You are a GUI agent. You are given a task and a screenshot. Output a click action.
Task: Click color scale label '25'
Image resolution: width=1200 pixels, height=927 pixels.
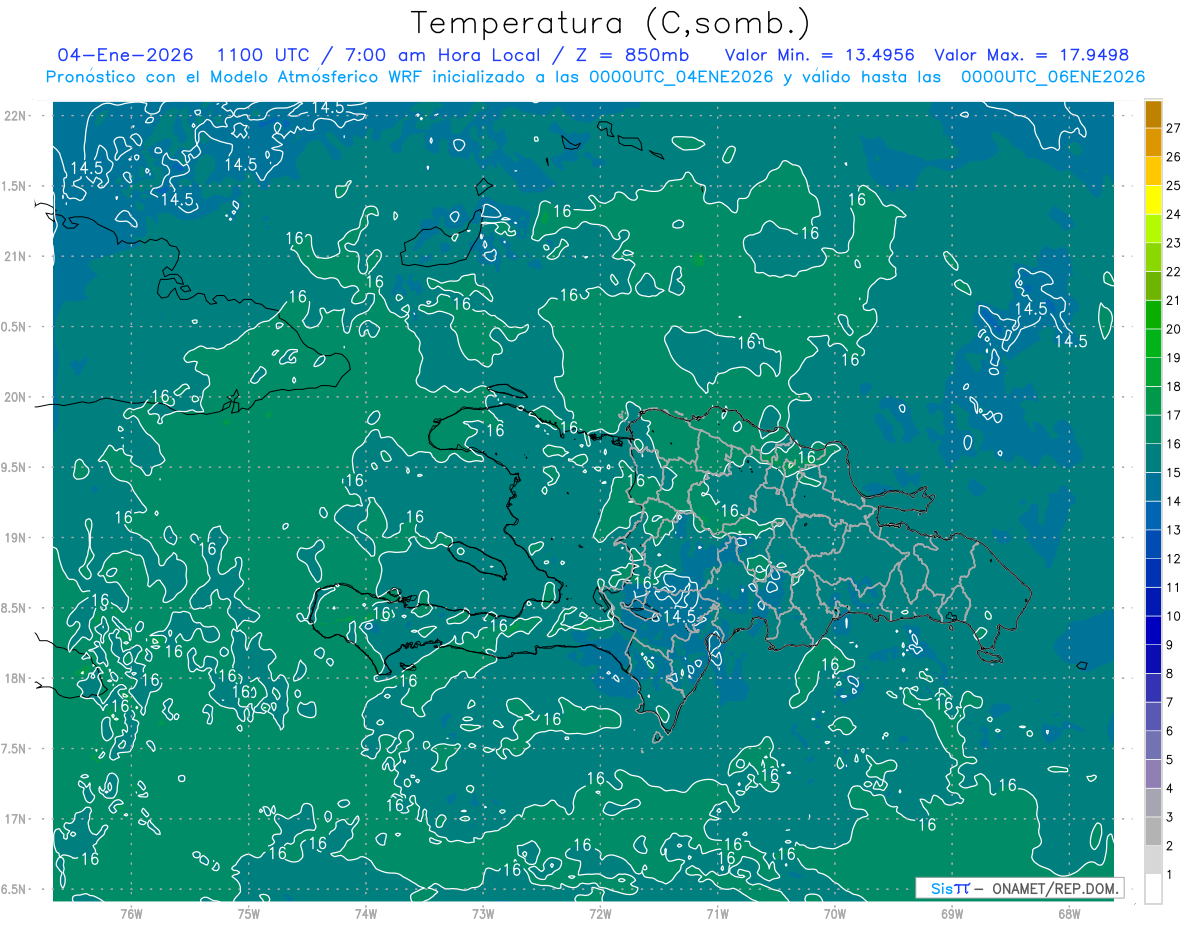coord(1174,185)
